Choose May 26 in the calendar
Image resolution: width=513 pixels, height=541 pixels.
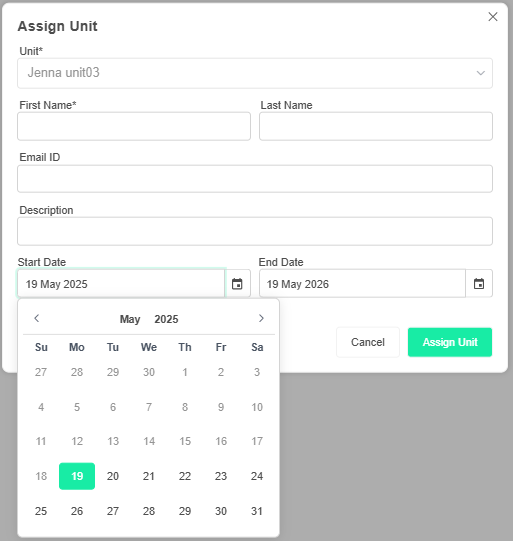[77, 511]
